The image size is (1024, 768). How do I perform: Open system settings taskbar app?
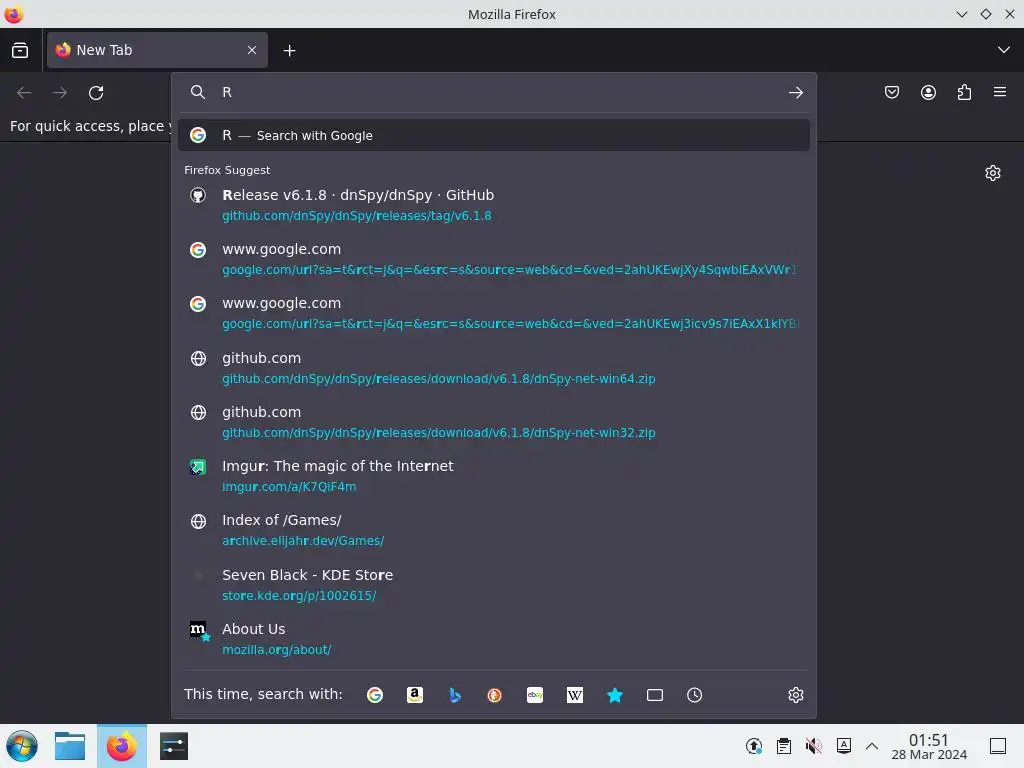(x=174, y=746)
